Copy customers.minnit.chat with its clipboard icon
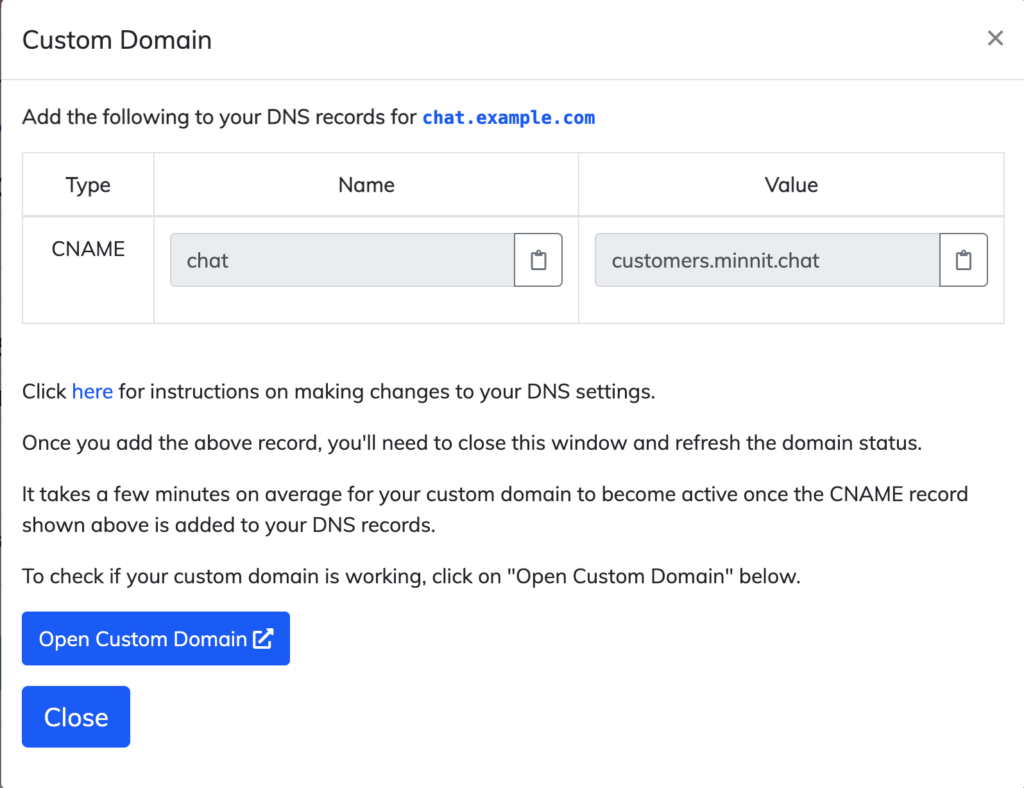Screen dimensions: 1024x788 [963, 260]
